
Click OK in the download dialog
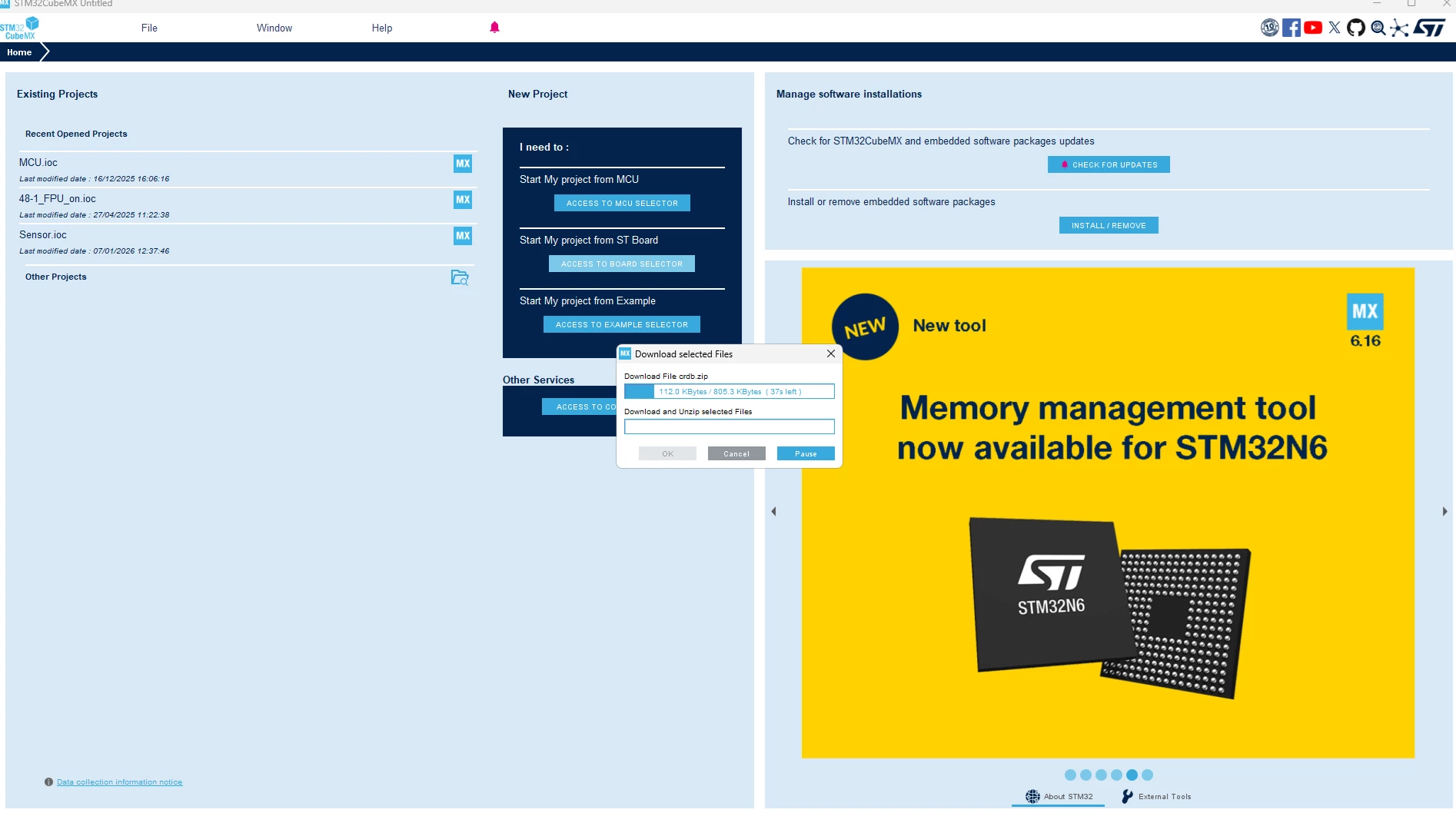tap(667, 453)
